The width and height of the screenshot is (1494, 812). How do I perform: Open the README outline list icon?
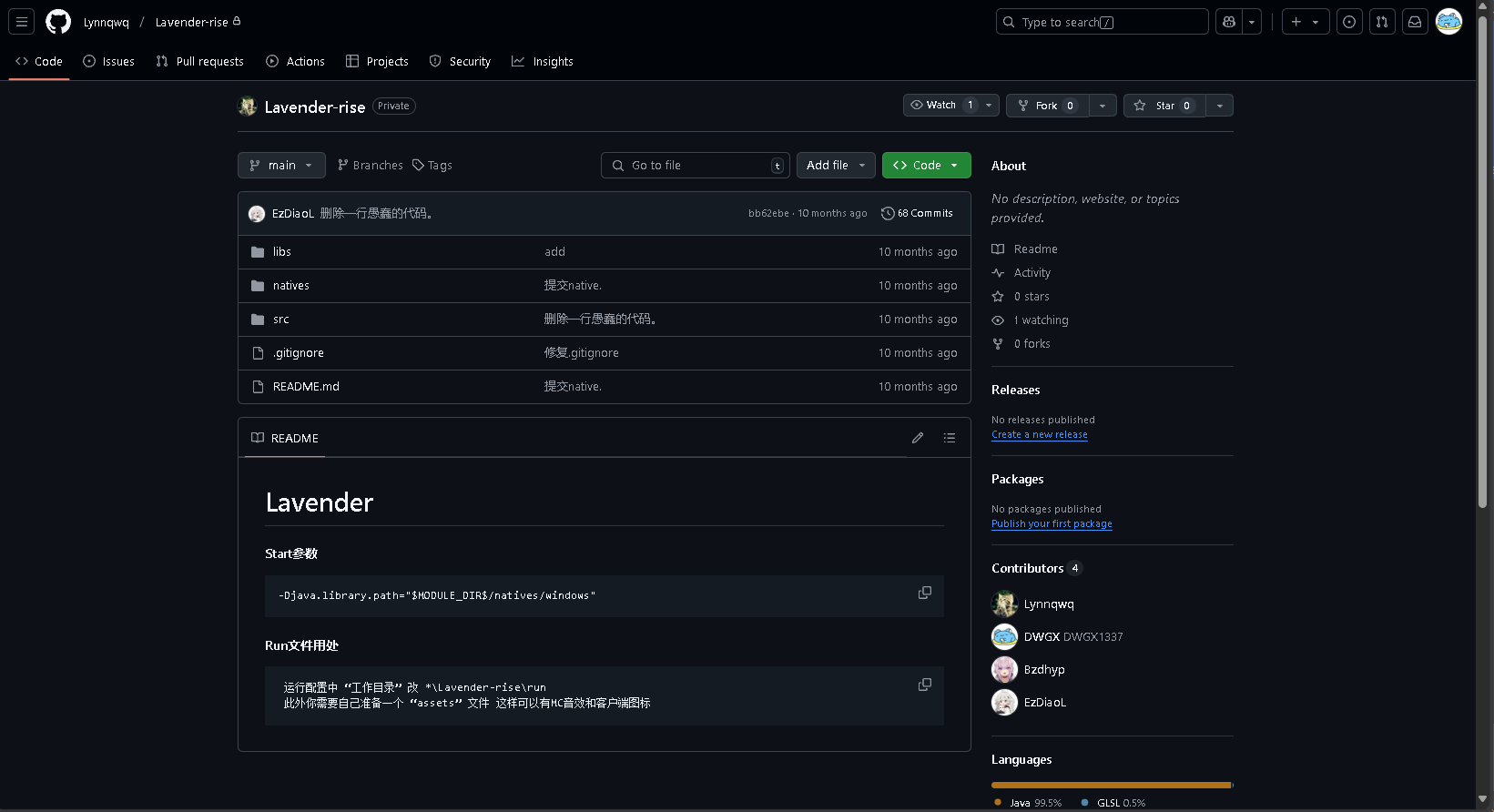click(x=950, y=438)
